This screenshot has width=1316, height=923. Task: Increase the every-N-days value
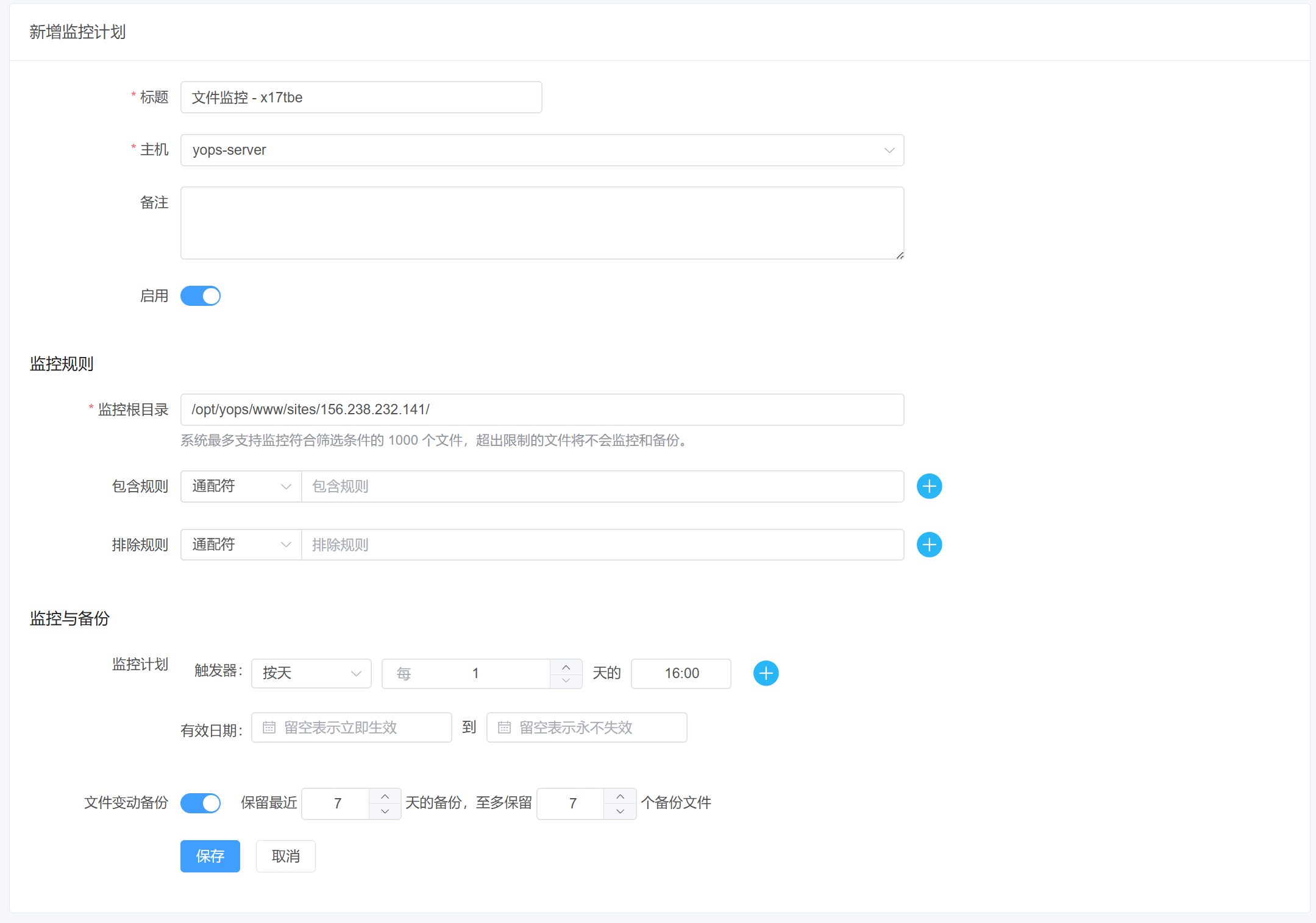(x=566, y=667)
